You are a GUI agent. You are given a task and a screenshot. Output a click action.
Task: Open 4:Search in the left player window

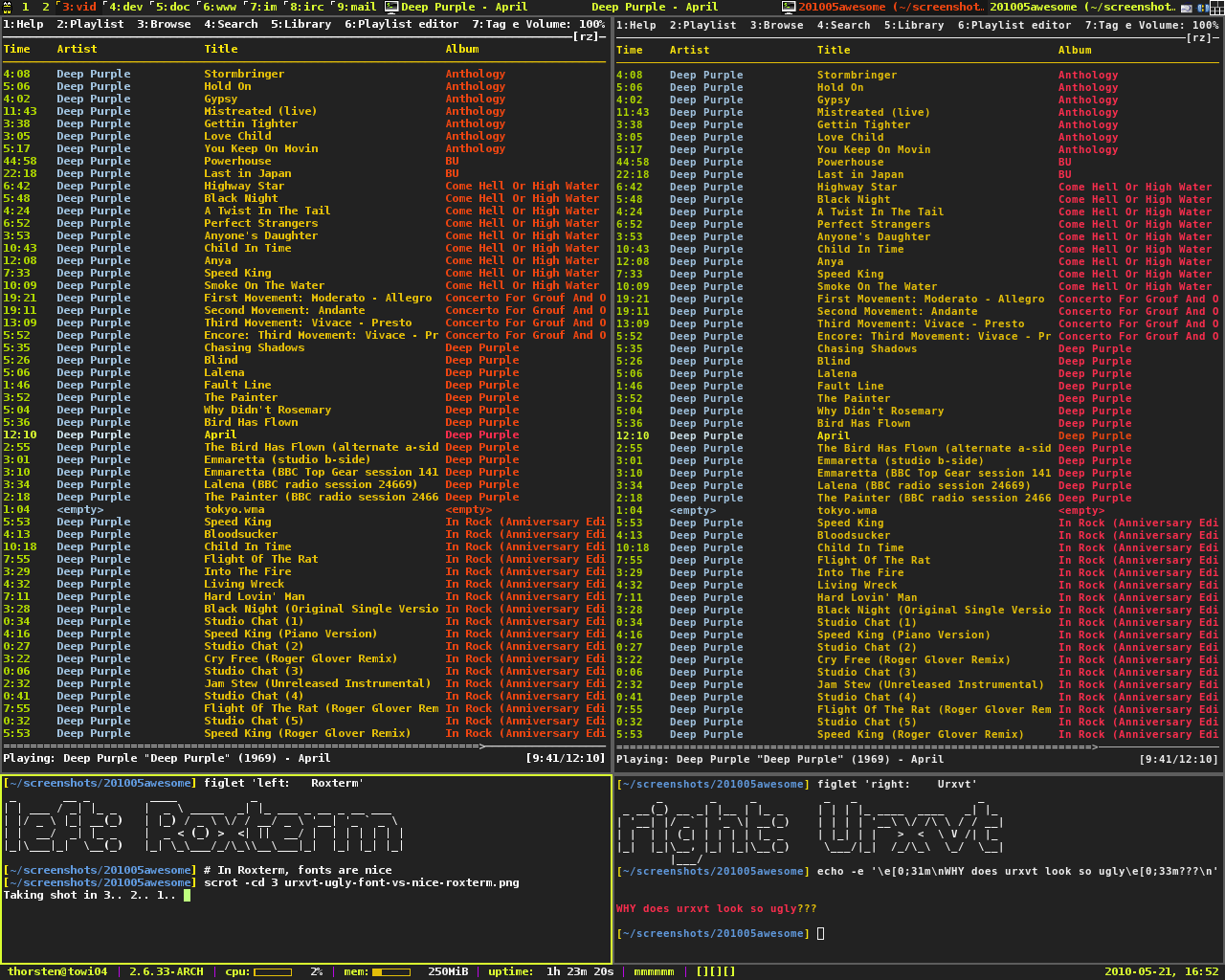(231, 24)
